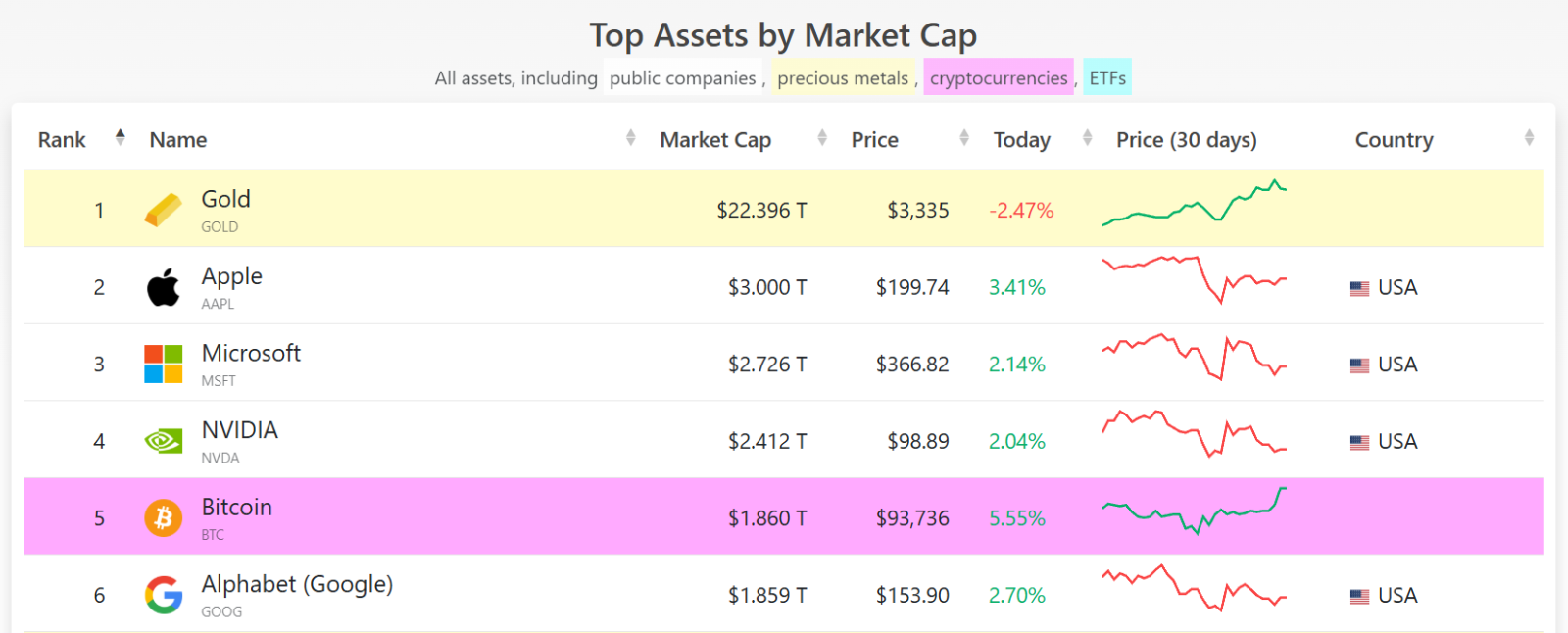1568x633 pixels.
Task: Click the Price column header
Action: (874, 140)
